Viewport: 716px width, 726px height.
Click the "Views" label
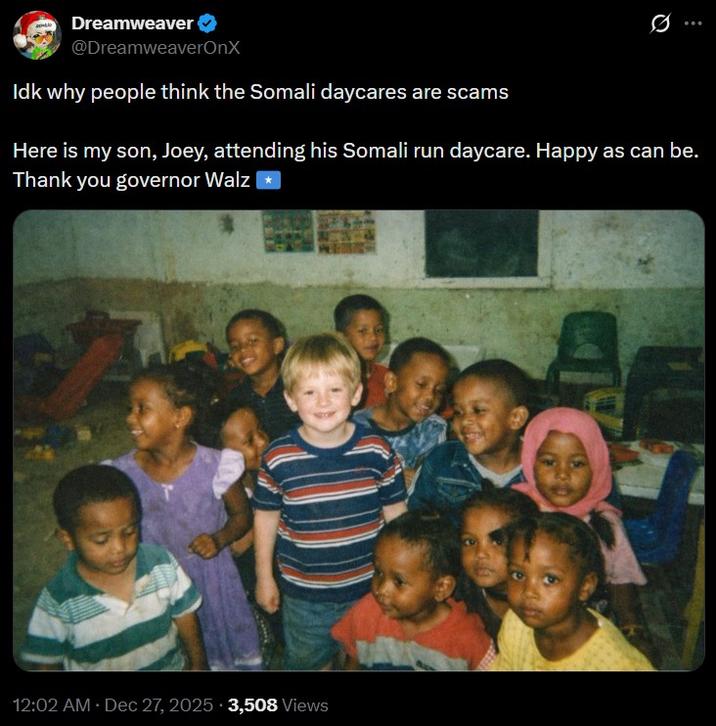point(305,705)
